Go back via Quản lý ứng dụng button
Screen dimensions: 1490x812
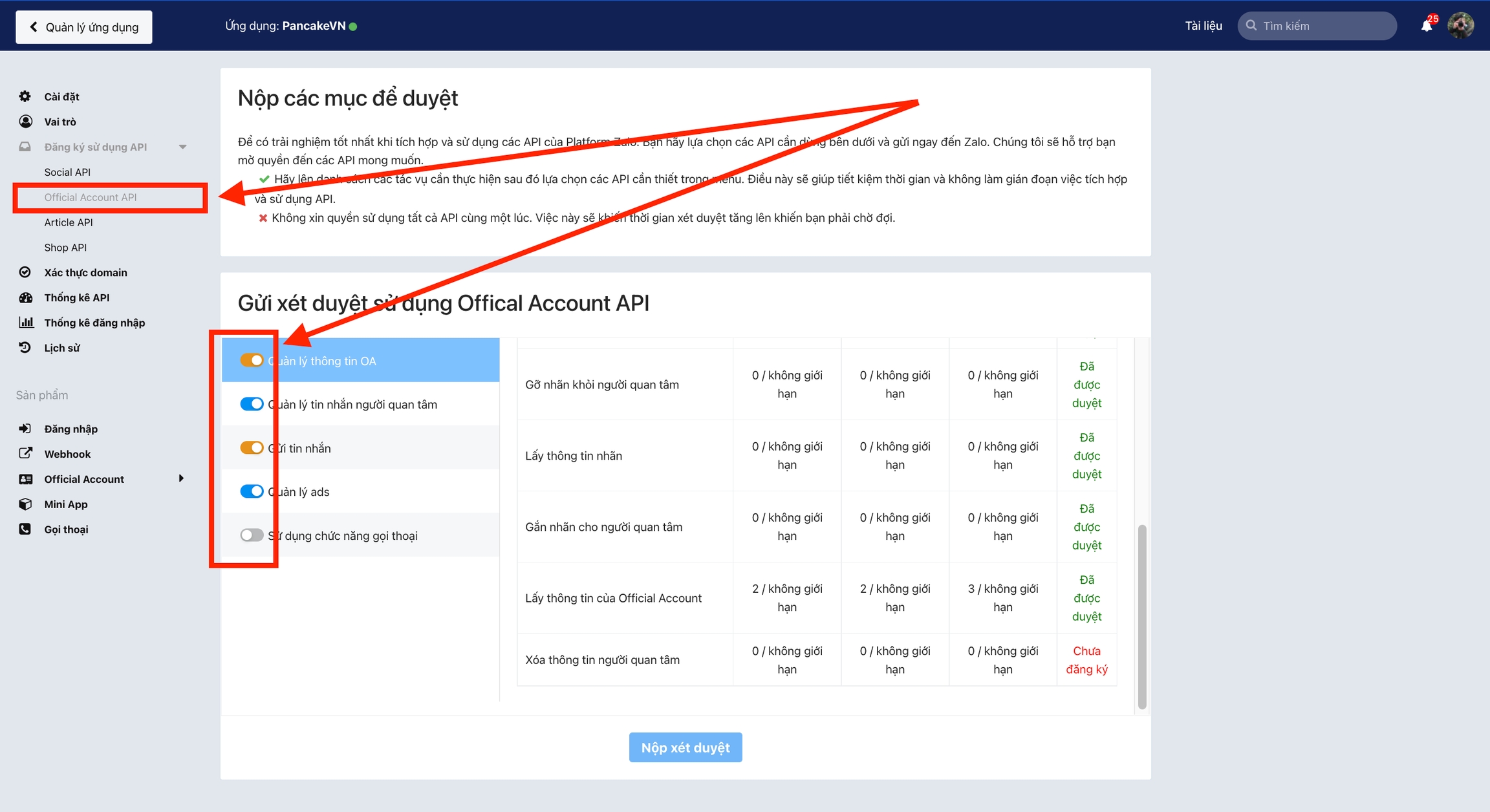pyautogui.click(x=84, y=27)
